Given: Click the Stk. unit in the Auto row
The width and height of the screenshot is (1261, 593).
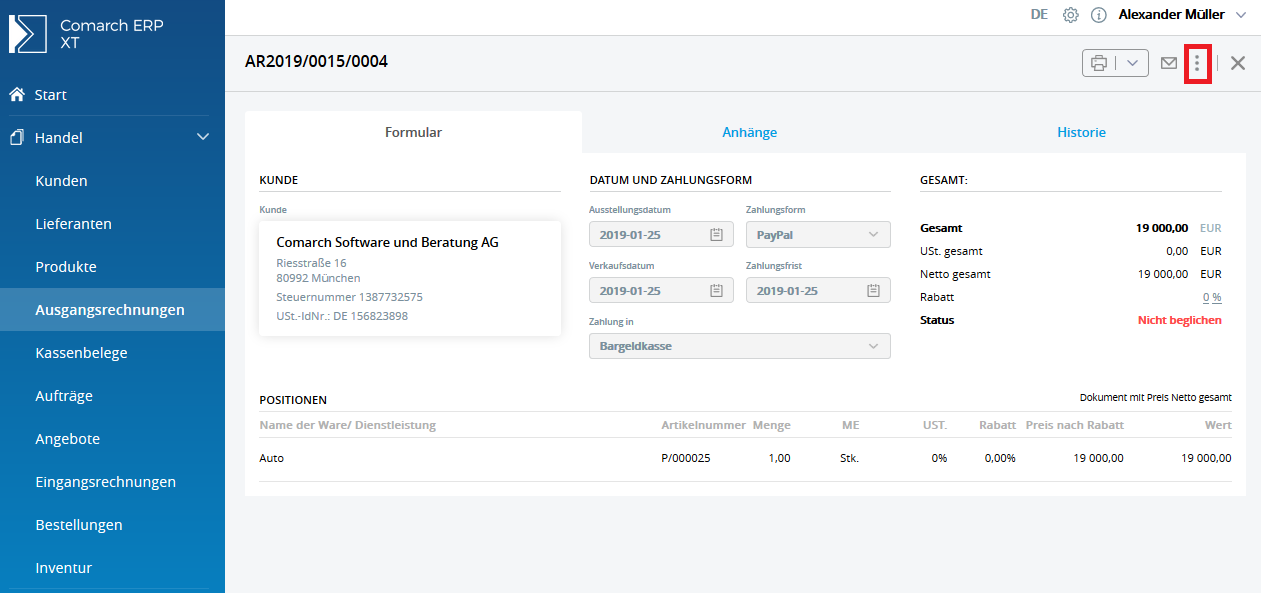Looking at the screenshot, I should (850, 458).
